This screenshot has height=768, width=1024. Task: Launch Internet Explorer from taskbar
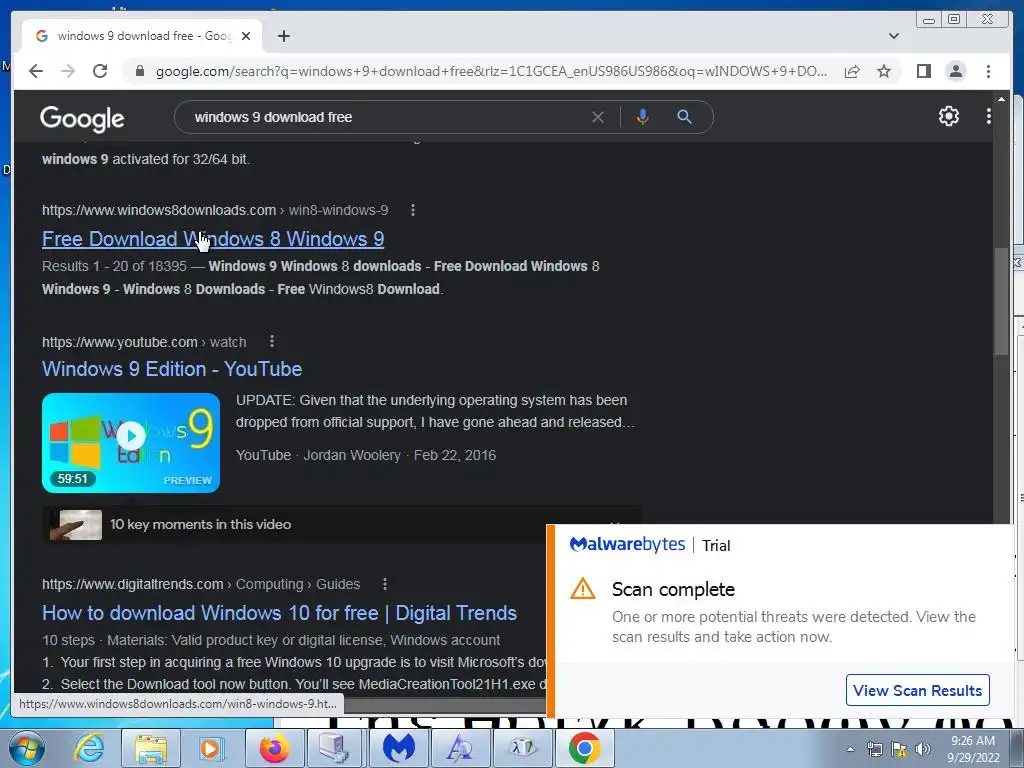pos(89,748)
